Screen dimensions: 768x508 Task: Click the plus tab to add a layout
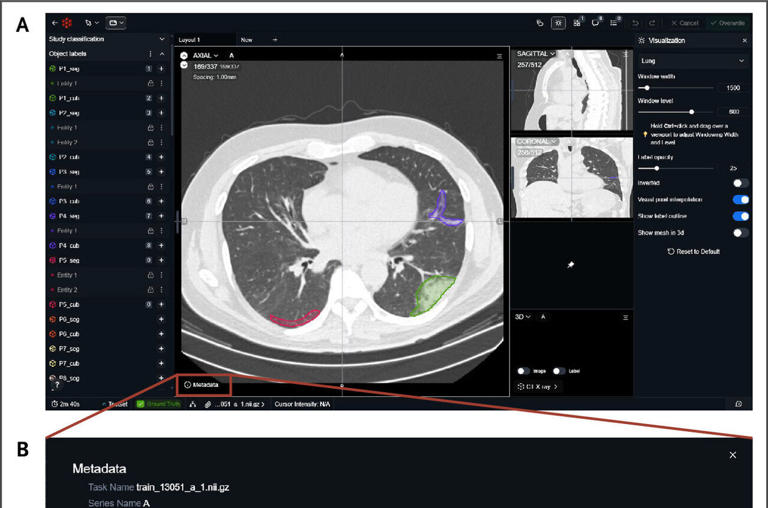[x=275, y=40]
